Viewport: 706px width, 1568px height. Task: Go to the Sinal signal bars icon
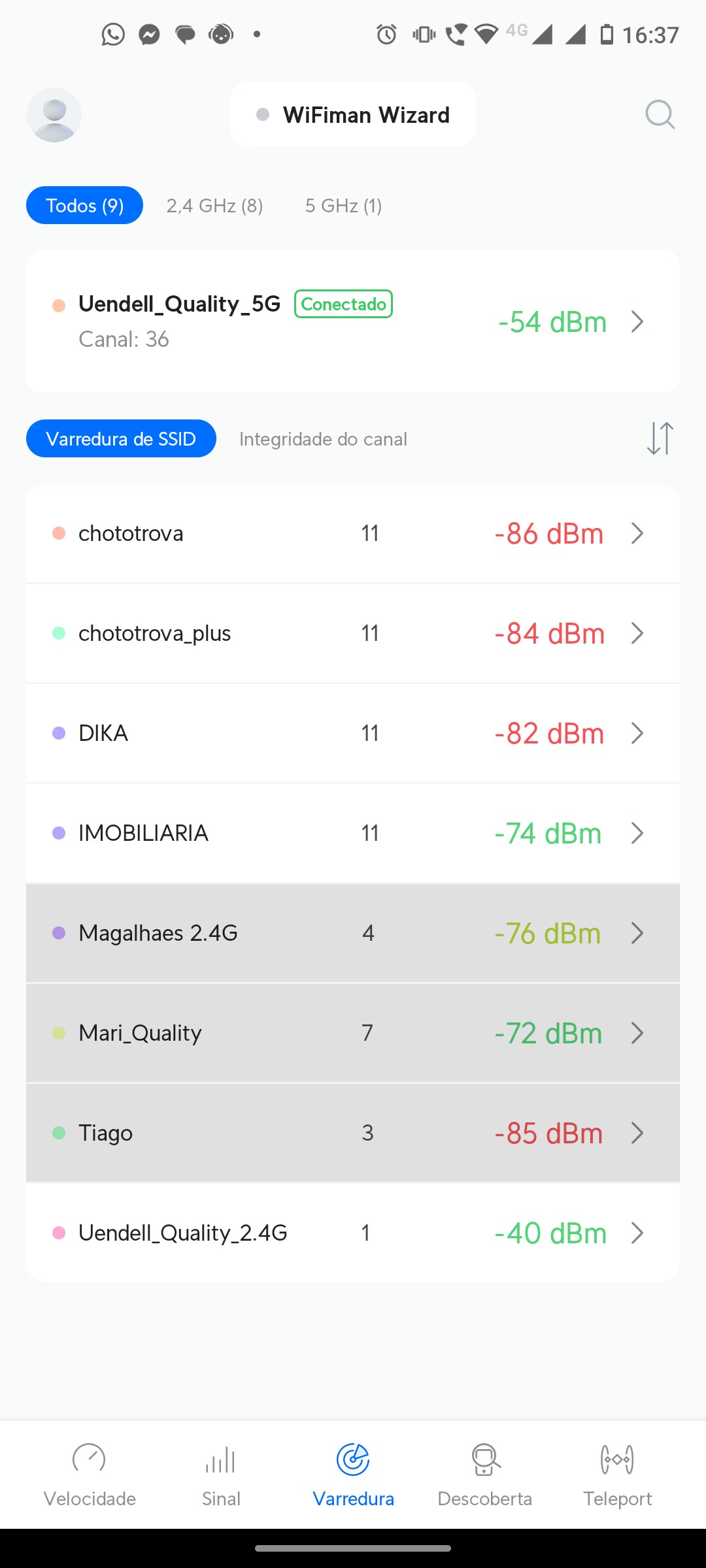pos(221,1460)
